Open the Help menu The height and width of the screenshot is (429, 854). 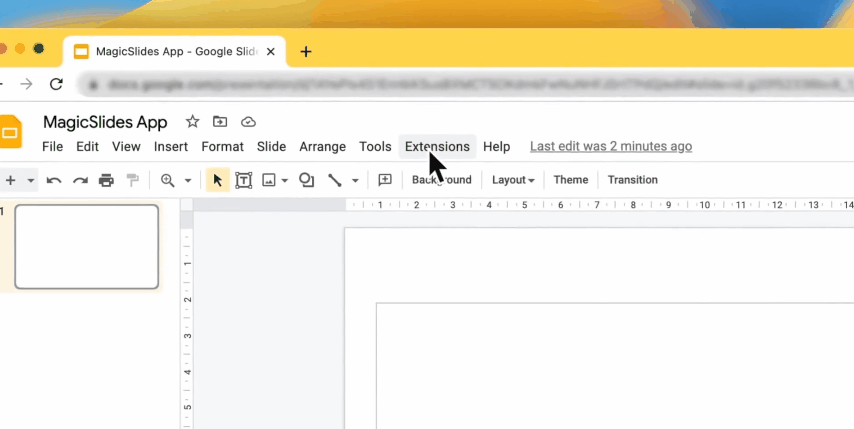pyautogui.click(x=496, y=146)
